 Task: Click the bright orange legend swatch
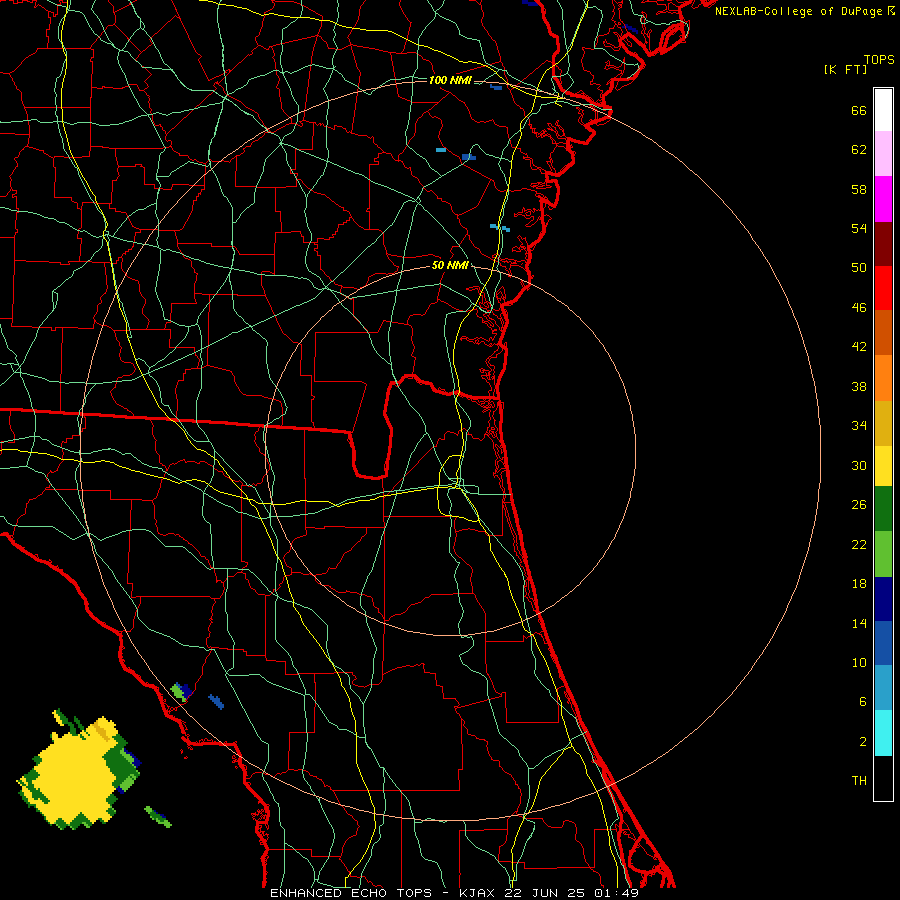[883, 378]
